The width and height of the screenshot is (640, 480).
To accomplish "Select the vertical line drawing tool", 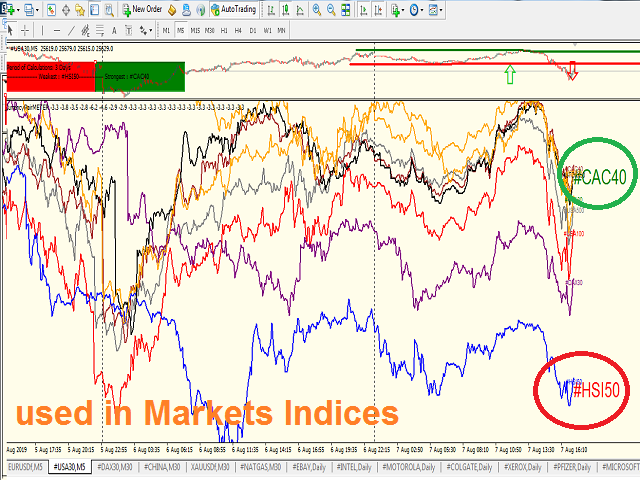I will tap(42, 30).
